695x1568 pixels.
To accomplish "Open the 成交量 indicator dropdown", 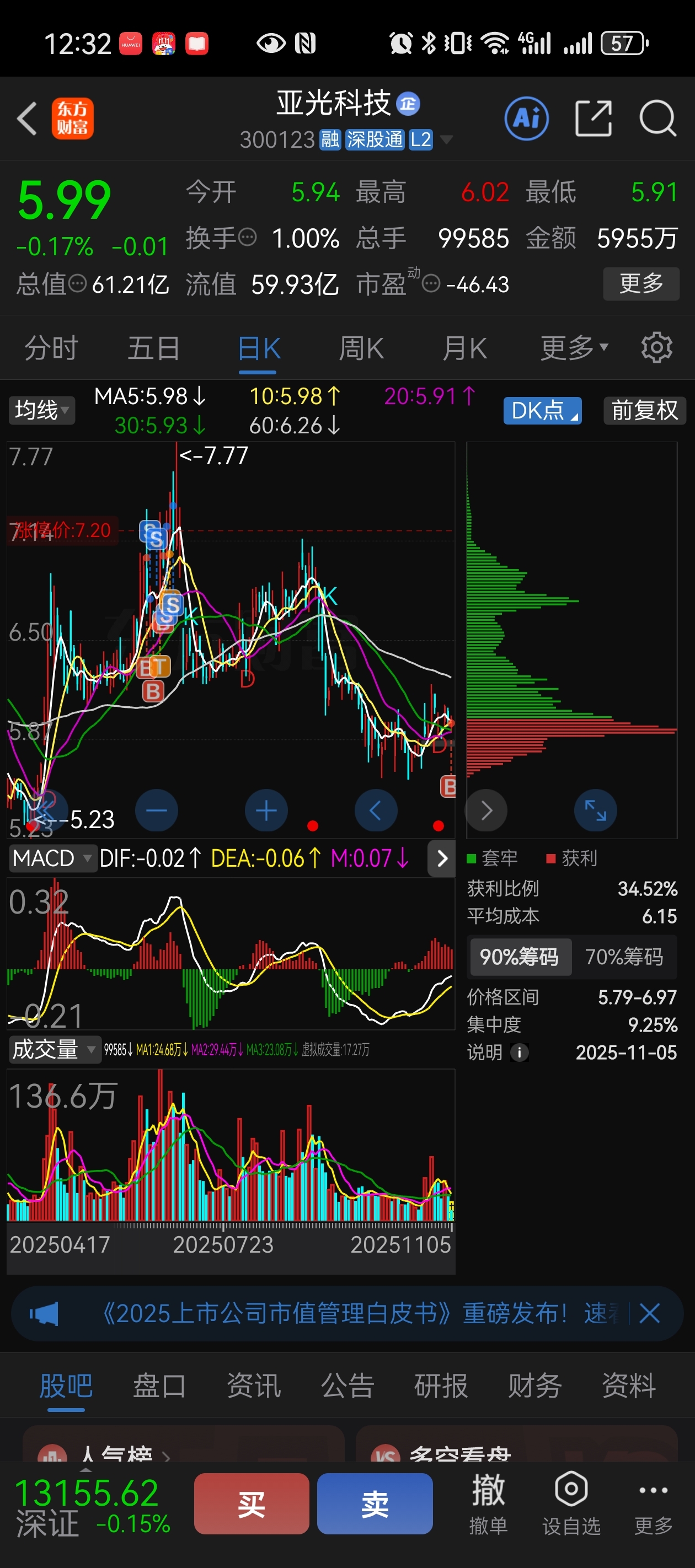I will (x=55, y=1049).
